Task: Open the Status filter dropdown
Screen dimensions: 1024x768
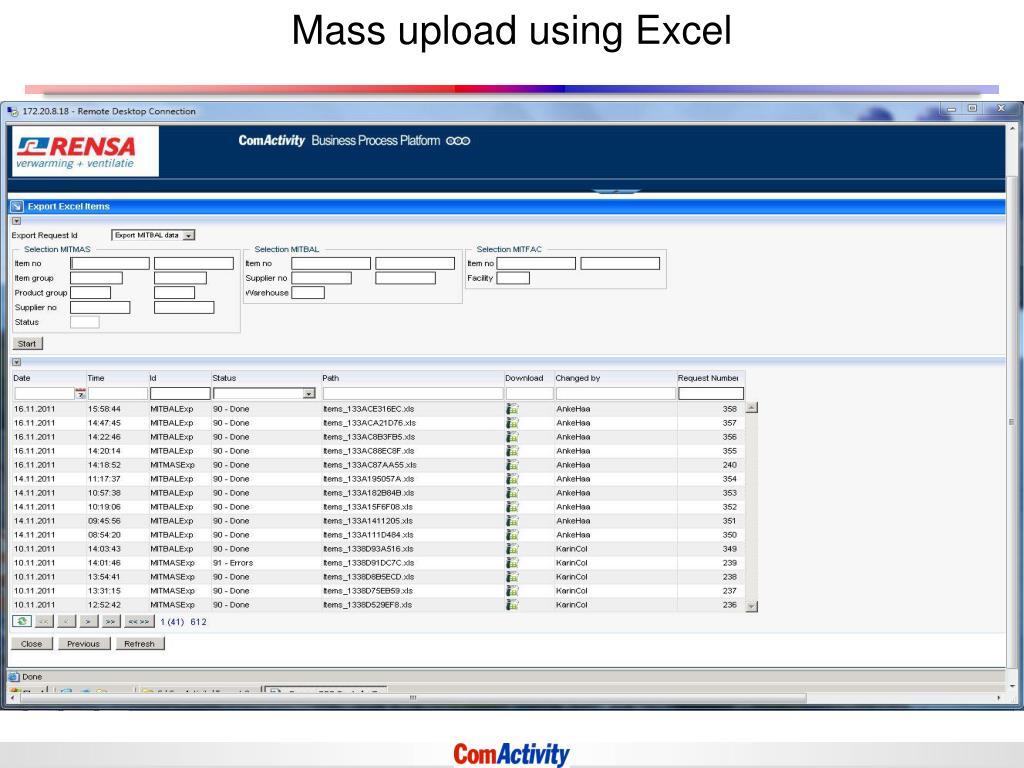Action: click(x=309, y=394)
